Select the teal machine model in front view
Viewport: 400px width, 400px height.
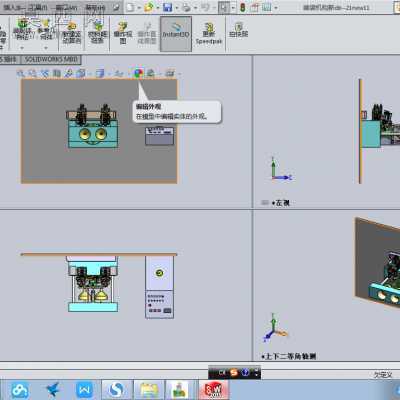pyautogui.click(x=92, y=134)
